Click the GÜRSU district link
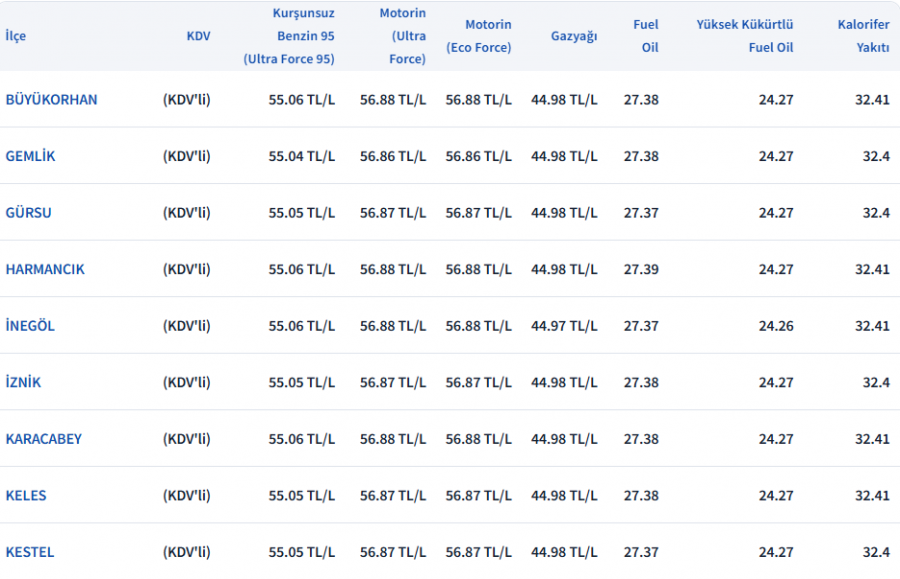Image resolution: width=900 pixels, height=579 pixels. coord(29,213)
